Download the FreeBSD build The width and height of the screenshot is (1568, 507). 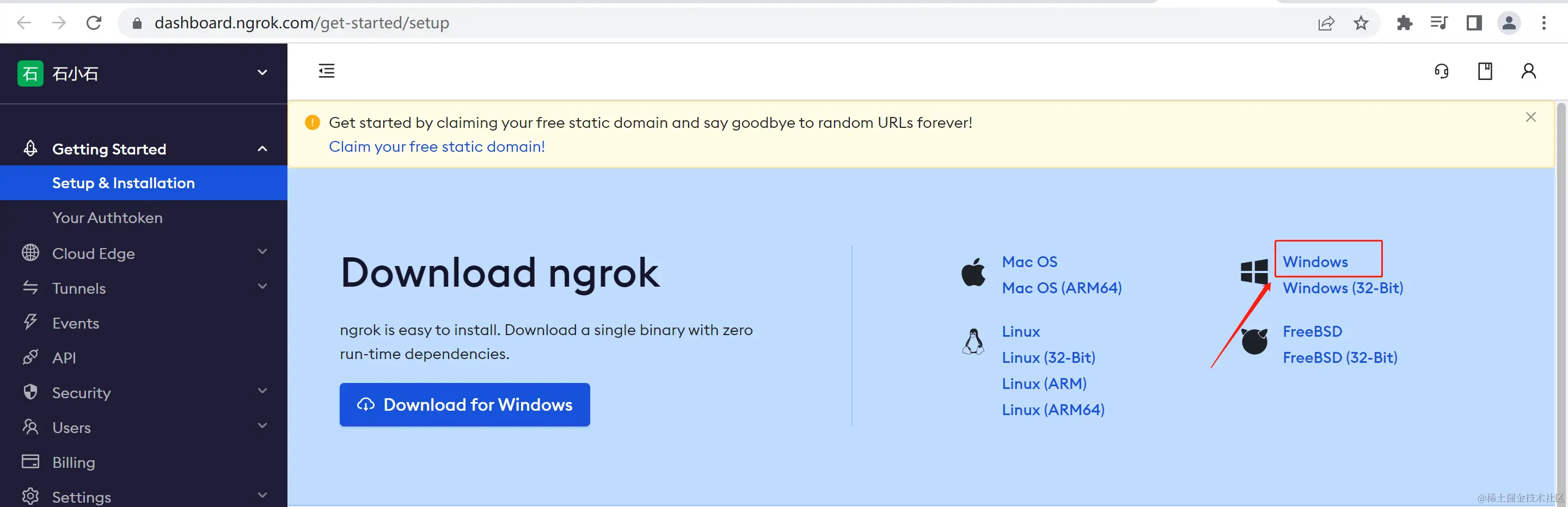pos(1312,331)
